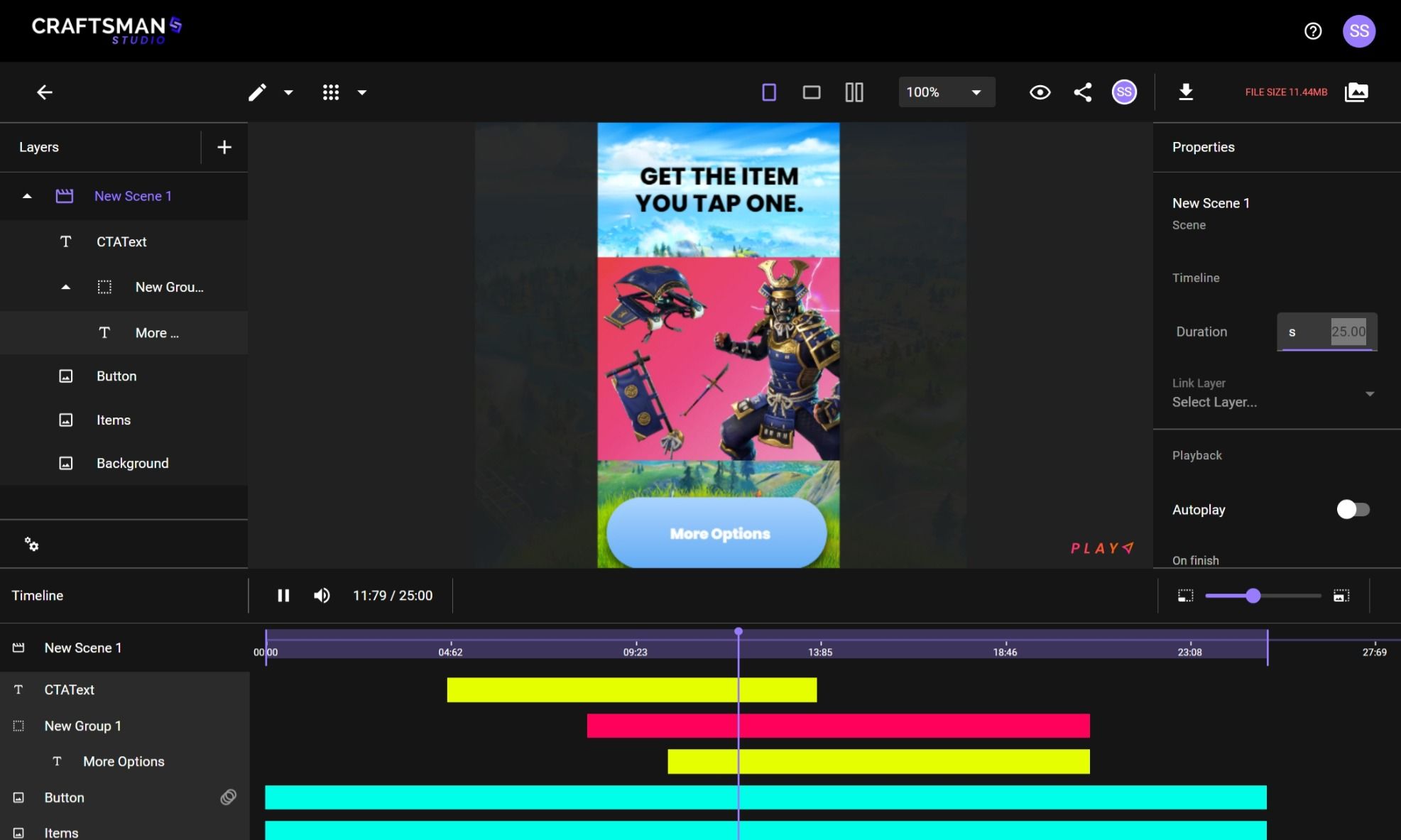Pause the timeline playback
The height and width of the screenshot is (840, 1401).
click(x=283, y=596)
